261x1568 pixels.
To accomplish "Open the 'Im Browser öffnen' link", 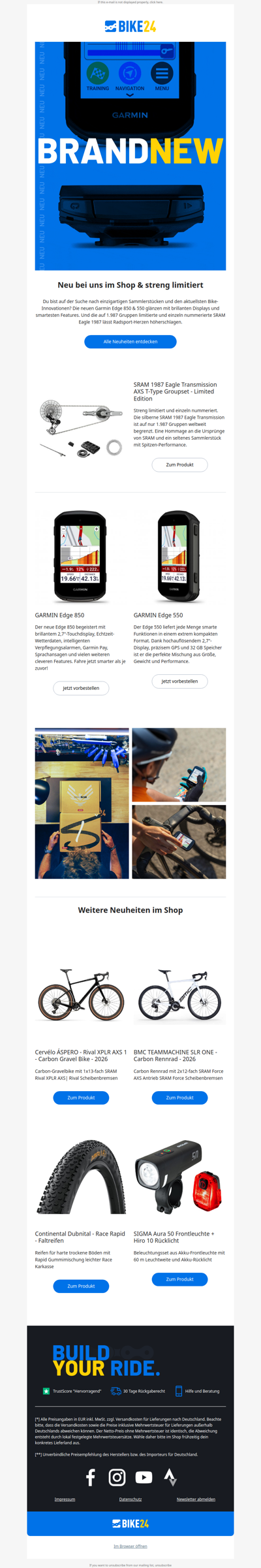I will pyautogui.click(x=130, y=1546).
